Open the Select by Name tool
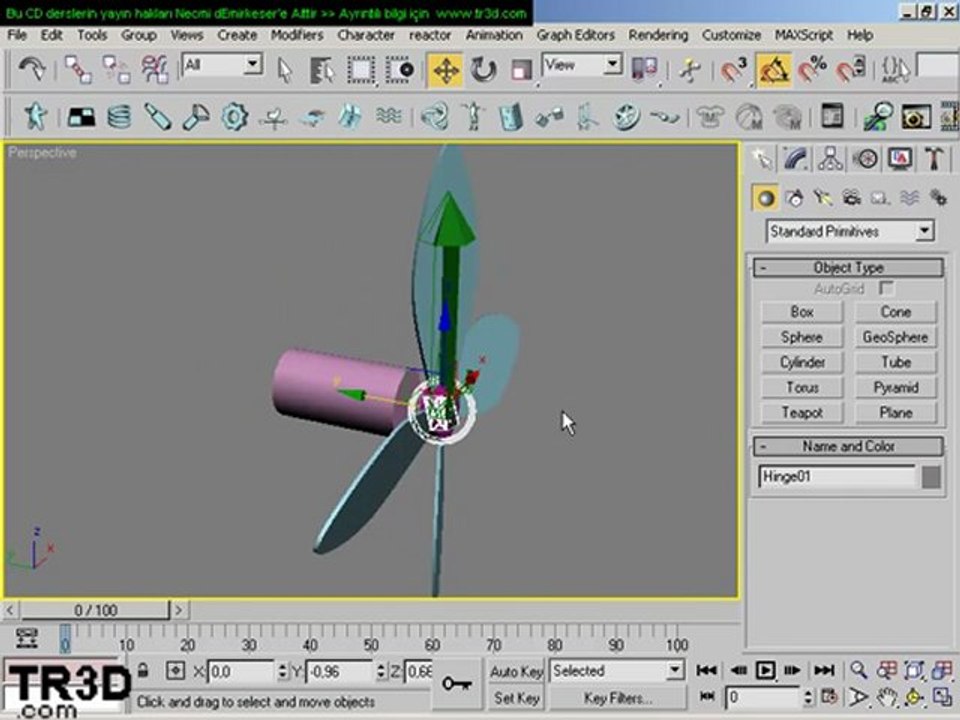The image size is (960, 720). pyautogui.click(x=322, y=70)
